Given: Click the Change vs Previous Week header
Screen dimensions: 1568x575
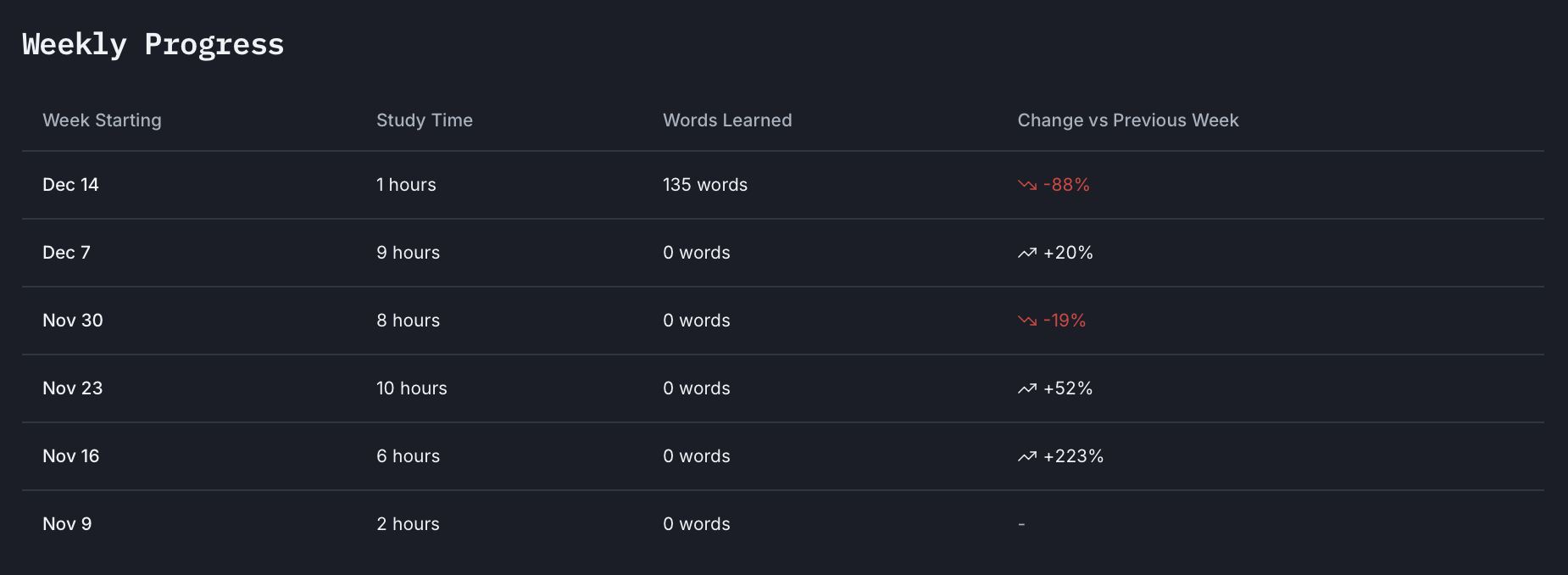Looking at the screenshot, I should pos(1127,120).
